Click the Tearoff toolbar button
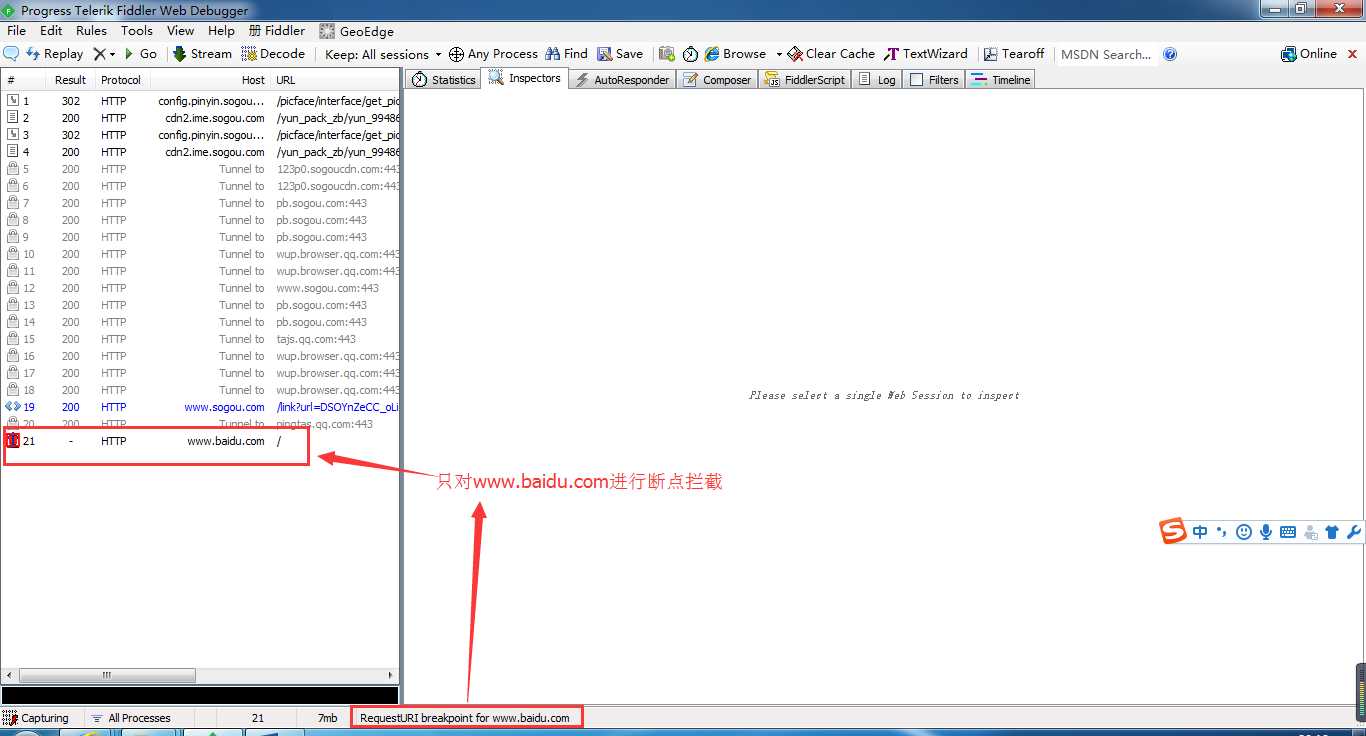 click(1014, 54)
